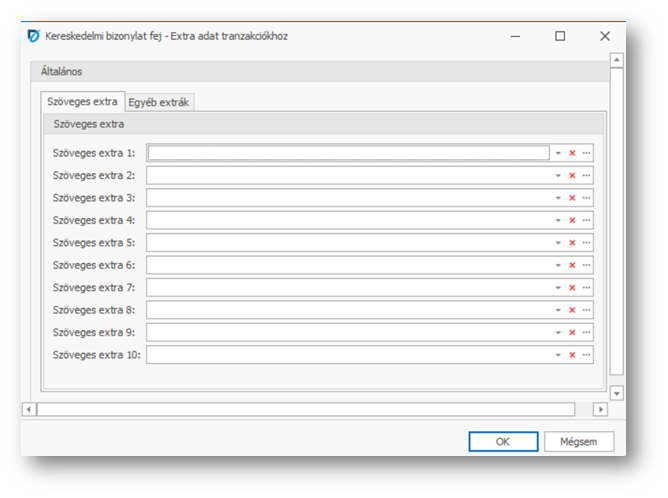Expand the Szöveges extra 1 dropdown arrow
The height and width of the screenshot is (498, 668).
tap(558, 153)
